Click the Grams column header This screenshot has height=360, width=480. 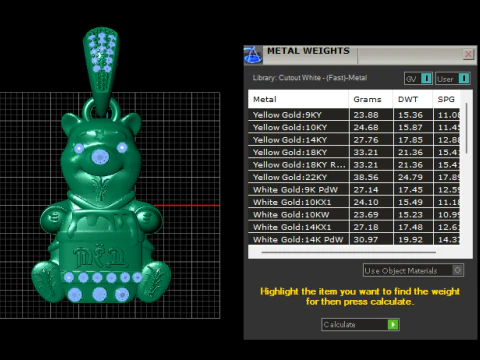click(371, 99)
